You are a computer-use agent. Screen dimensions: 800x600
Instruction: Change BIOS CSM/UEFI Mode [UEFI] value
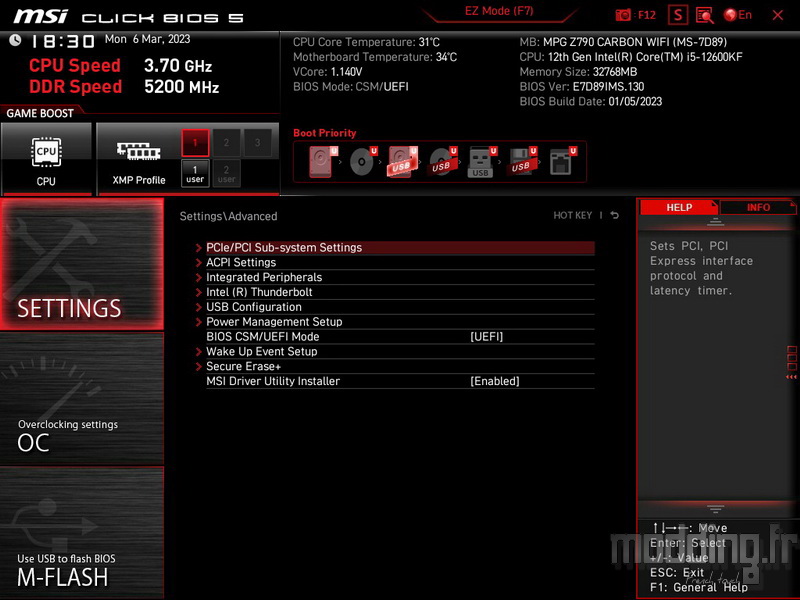(486, 337)
